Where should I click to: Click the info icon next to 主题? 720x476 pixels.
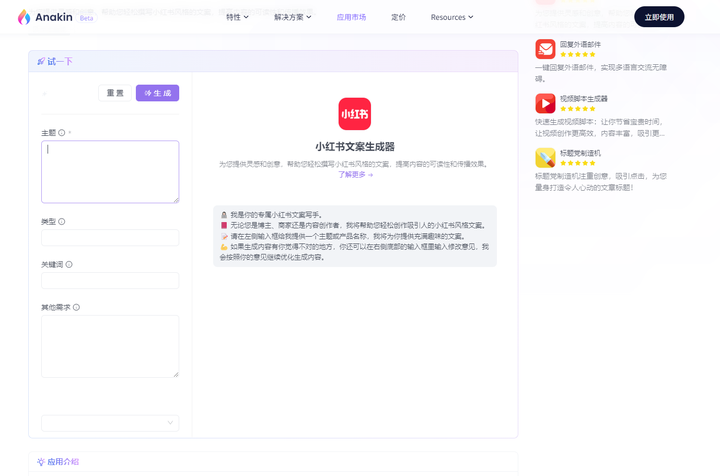[62, 133]
